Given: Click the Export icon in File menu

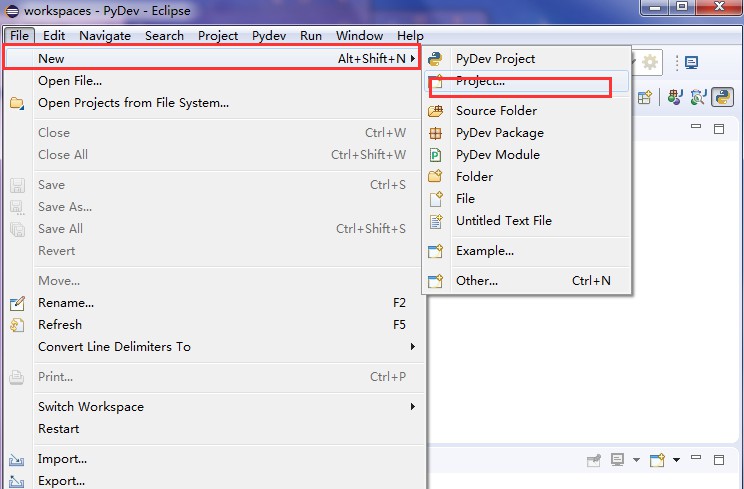Looking at the screenshot, I should click(17, 481).
